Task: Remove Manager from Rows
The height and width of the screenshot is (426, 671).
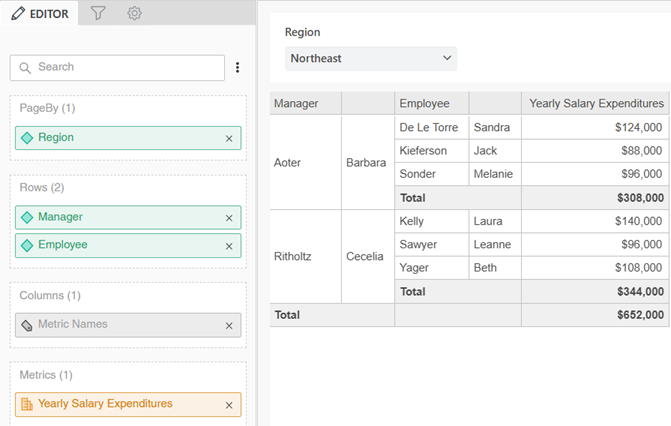Action: point(229,217)
